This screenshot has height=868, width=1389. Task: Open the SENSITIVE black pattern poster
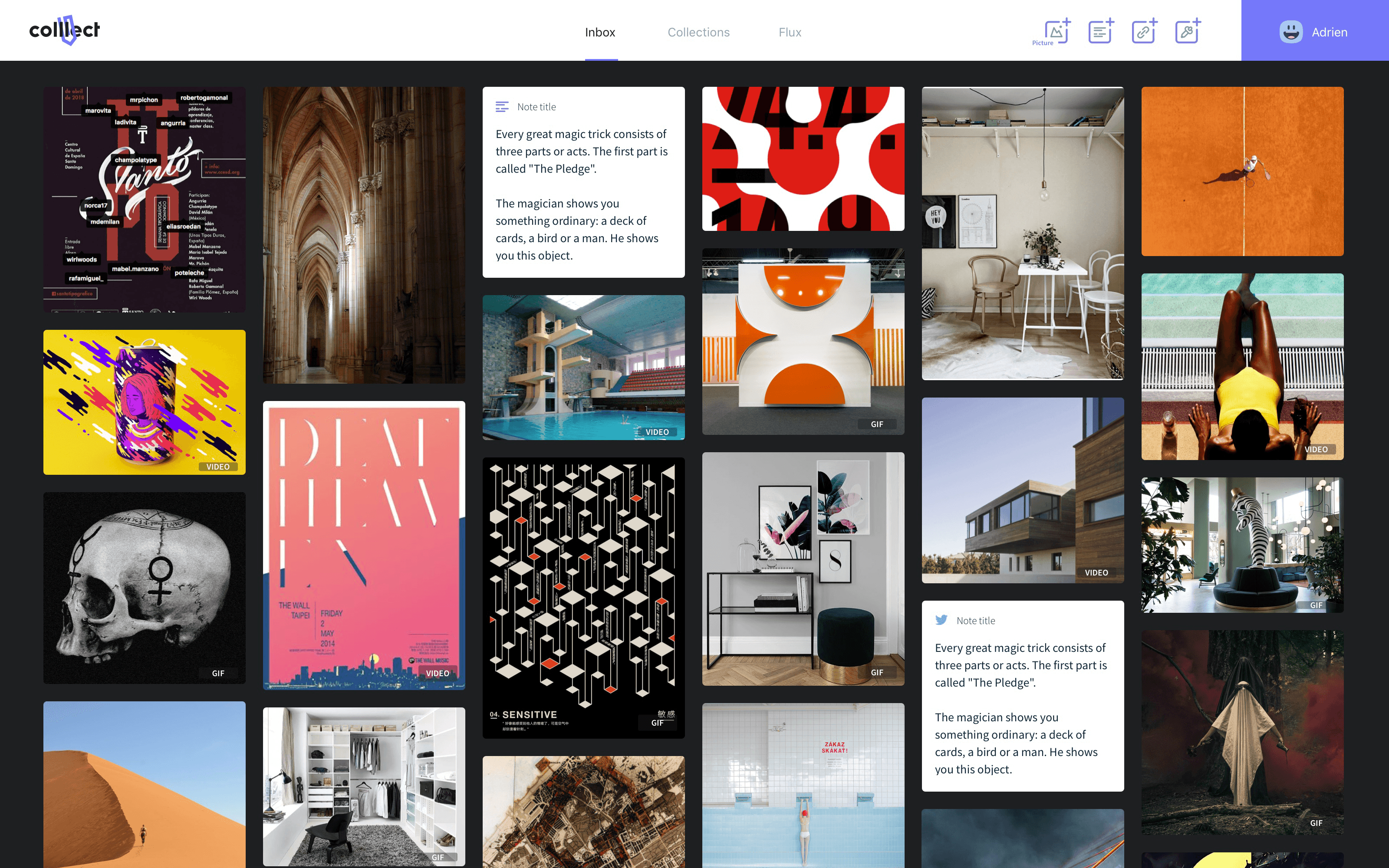tap(583, 597)
